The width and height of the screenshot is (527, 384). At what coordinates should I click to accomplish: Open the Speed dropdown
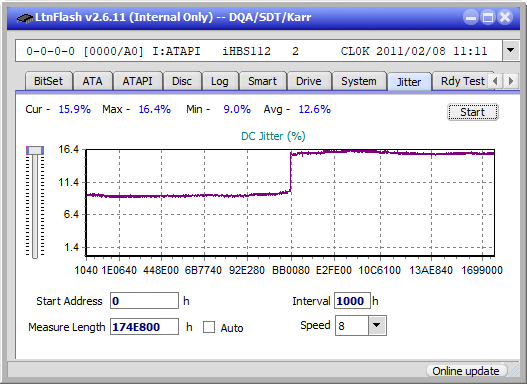377,326
